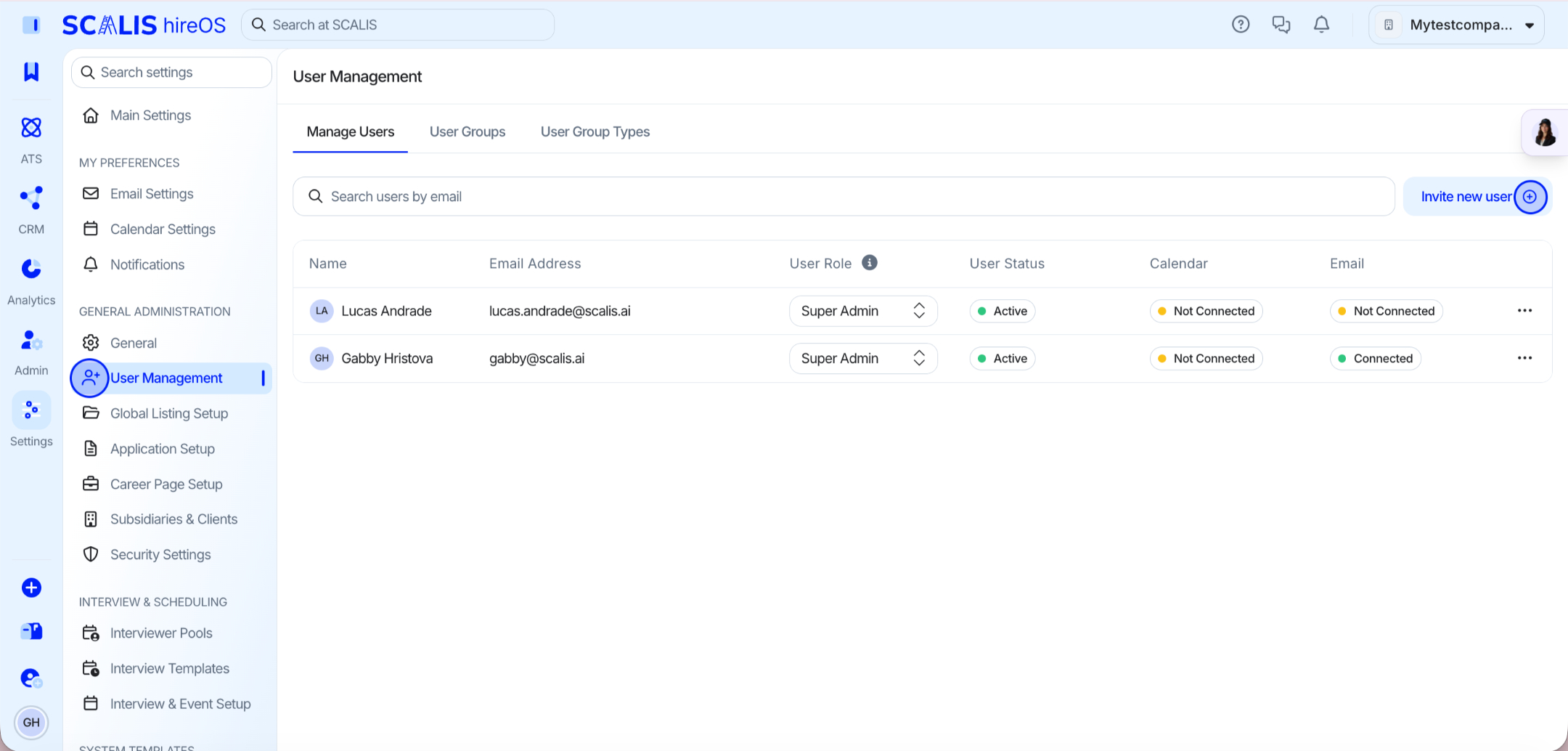Open more options for Lucas Andrade
Image resolution: width=1568 pixels, height=751 pixels.
click(1524, 310)
